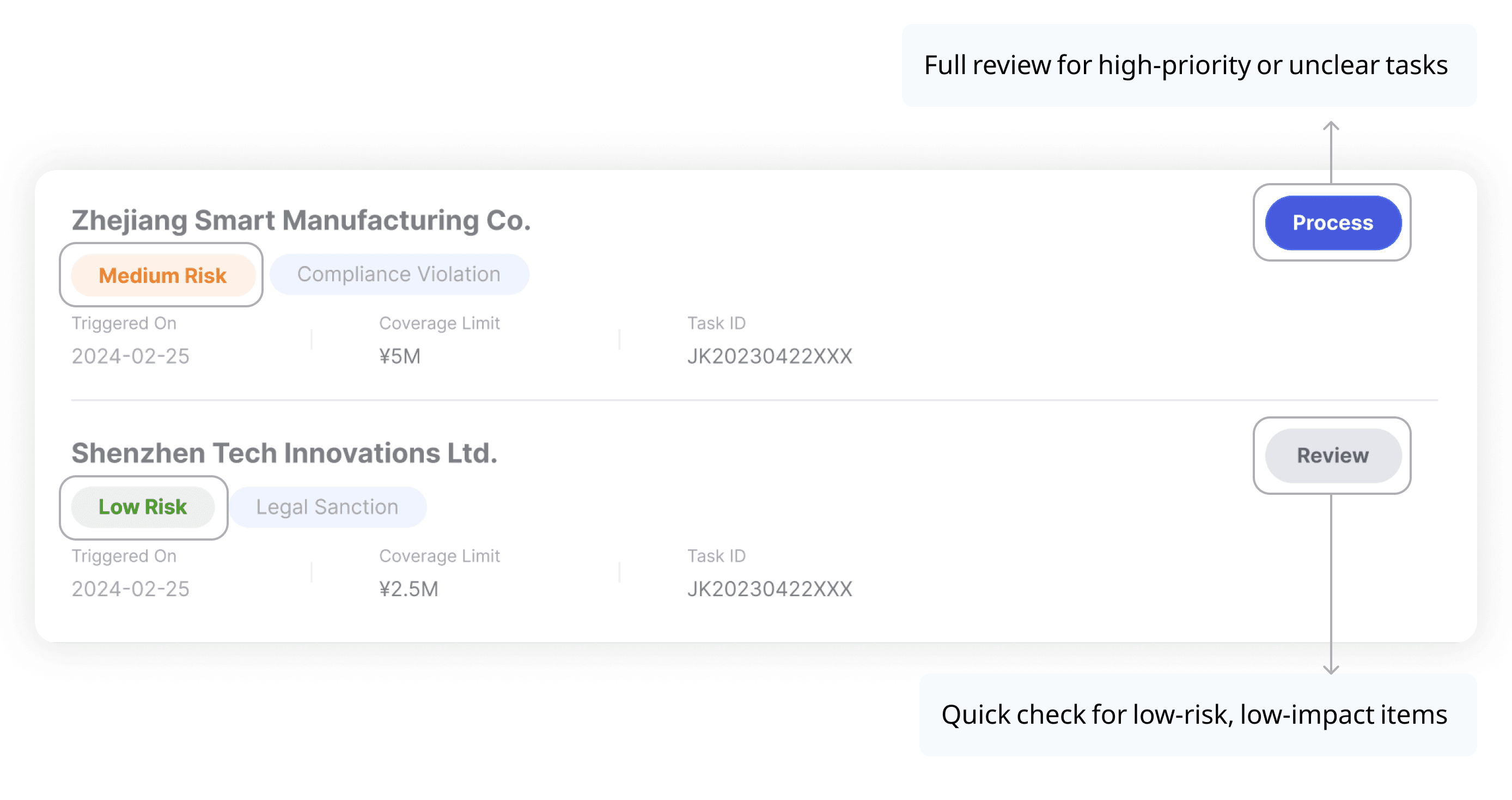Click Coverage Limit label in Zhejiang row
The height and width of the screenshot is (800, 1512).
coord(439,323)
